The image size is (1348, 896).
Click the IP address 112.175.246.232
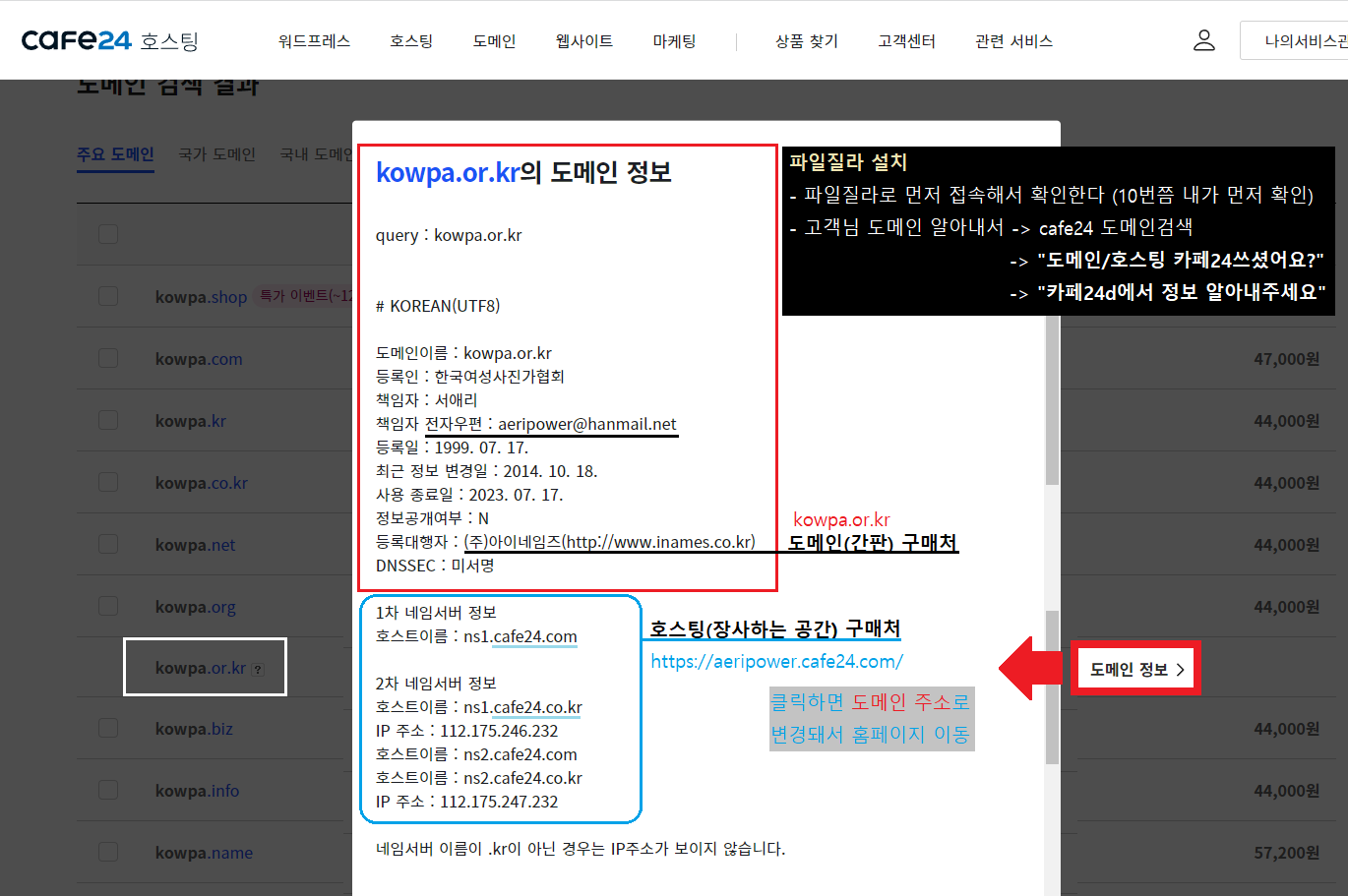coord(499,731)
